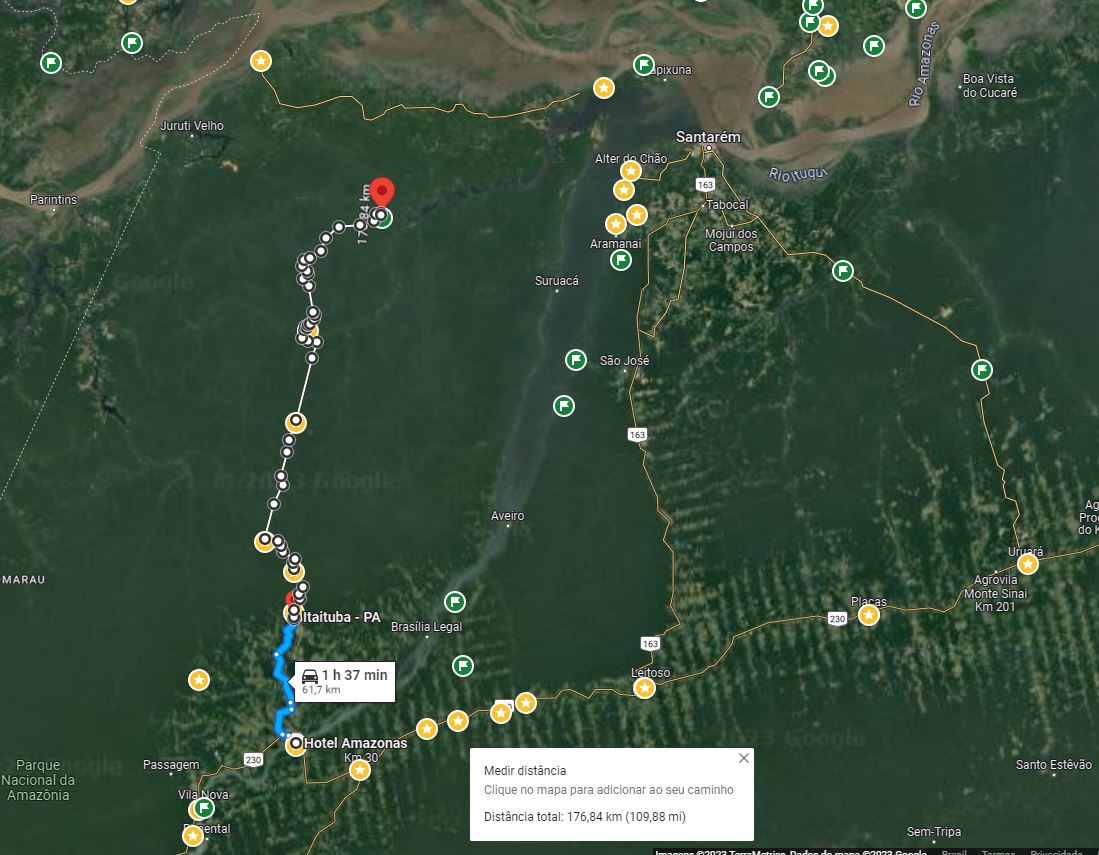The width and height of the screenshot is (1099, 855).
Task: Open the star marker at Leitoso
Action: coord(644,688)
